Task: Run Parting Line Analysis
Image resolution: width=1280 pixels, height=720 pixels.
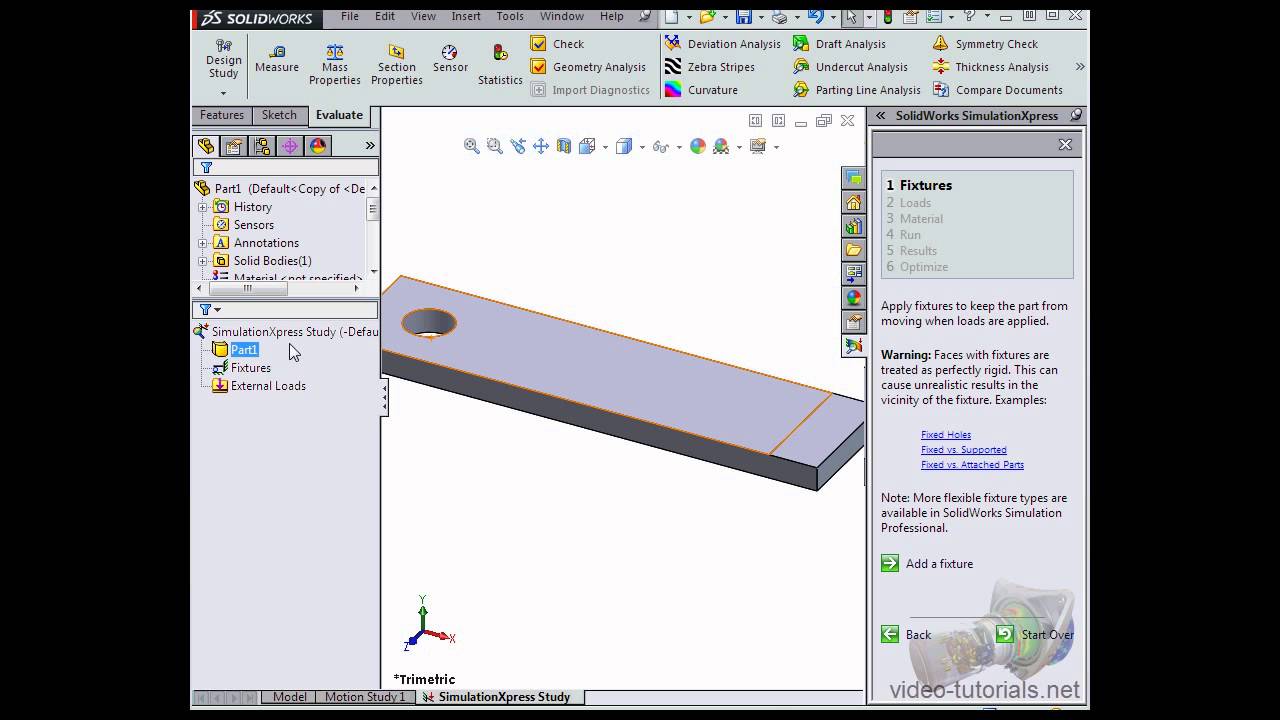Action: click(x=856, y=90)
